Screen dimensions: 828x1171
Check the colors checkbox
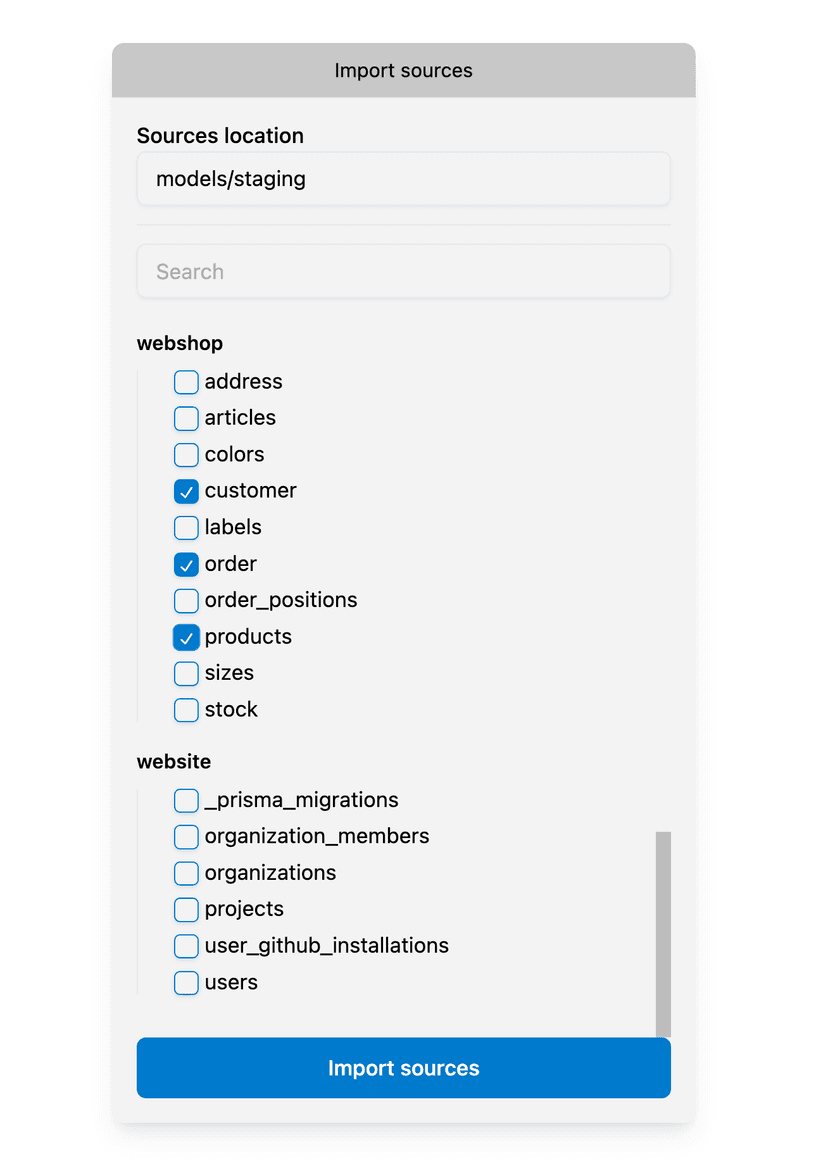coord(186,455)
